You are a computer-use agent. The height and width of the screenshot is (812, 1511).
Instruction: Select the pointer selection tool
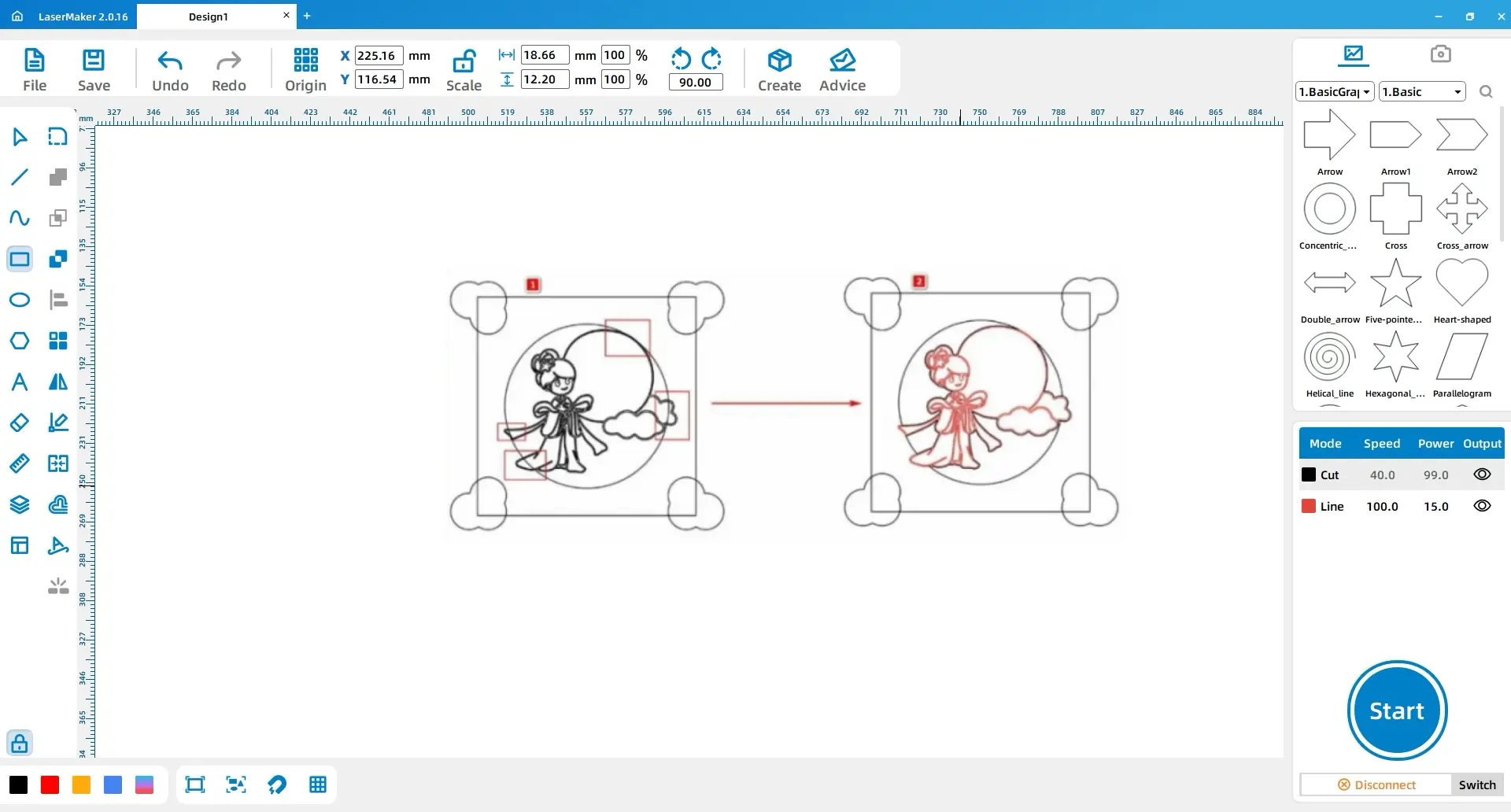click(20, 137)
